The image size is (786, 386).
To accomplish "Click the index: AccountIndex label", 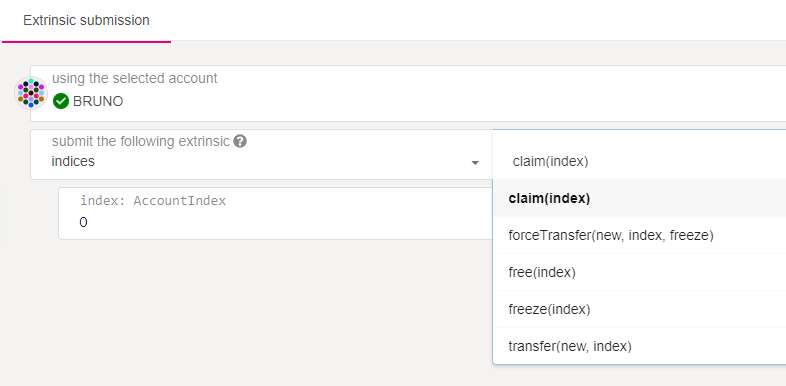I will coord(153,201).
